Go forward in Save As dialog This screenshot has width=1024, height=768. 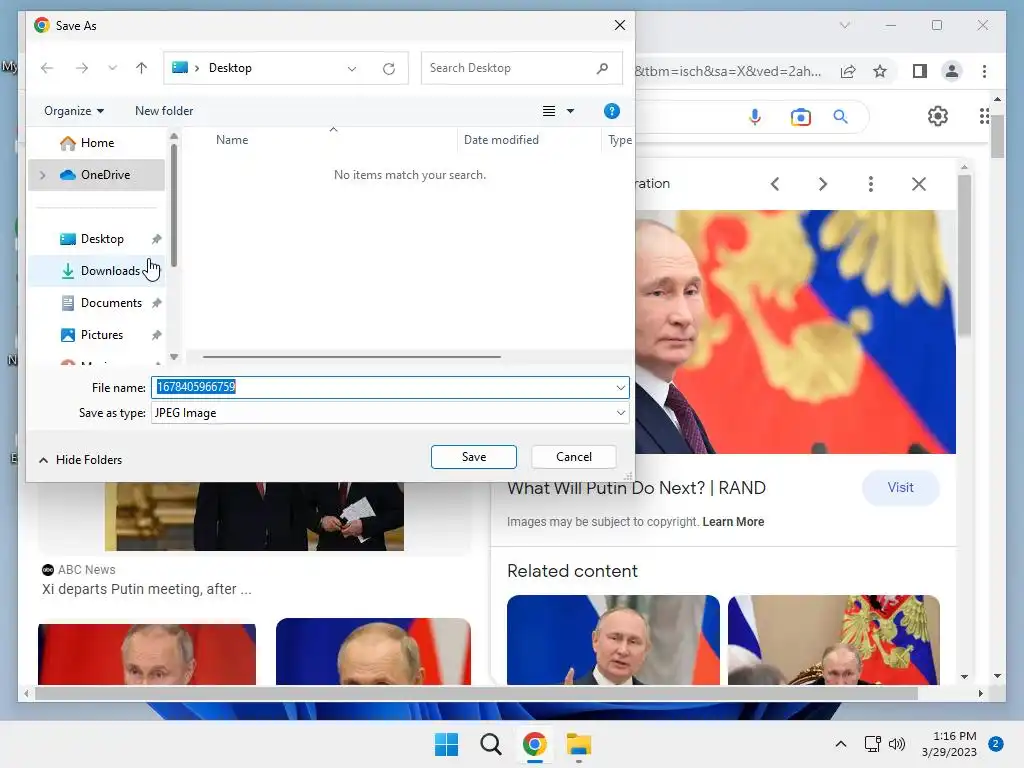pyautogui.click(x=82, y=68)
